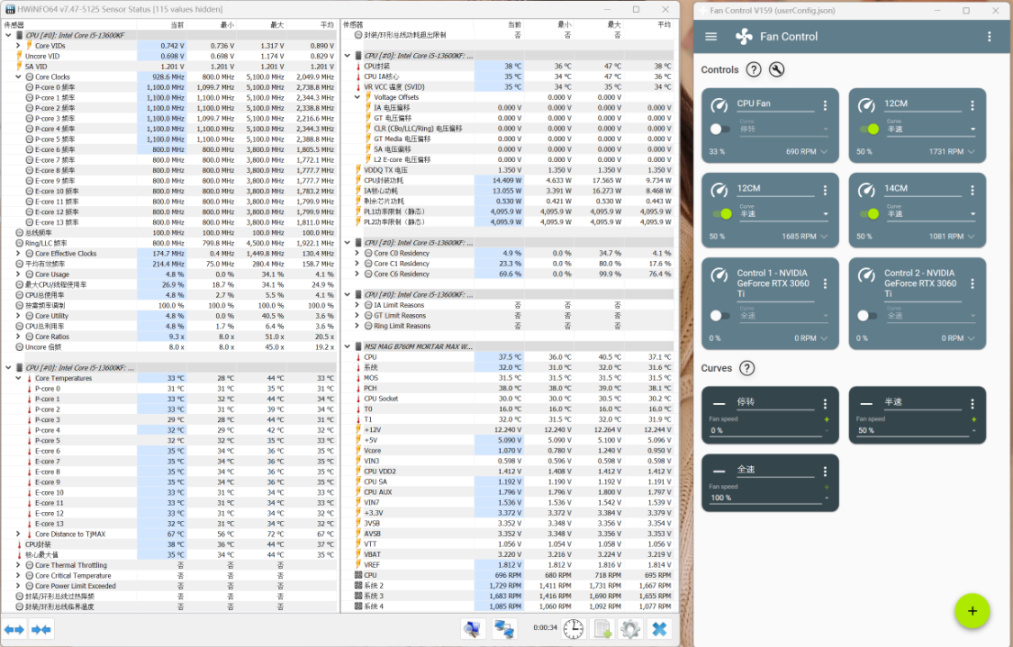
Task: Open the Fan Control hamburger menu
Action: [711, 37]
